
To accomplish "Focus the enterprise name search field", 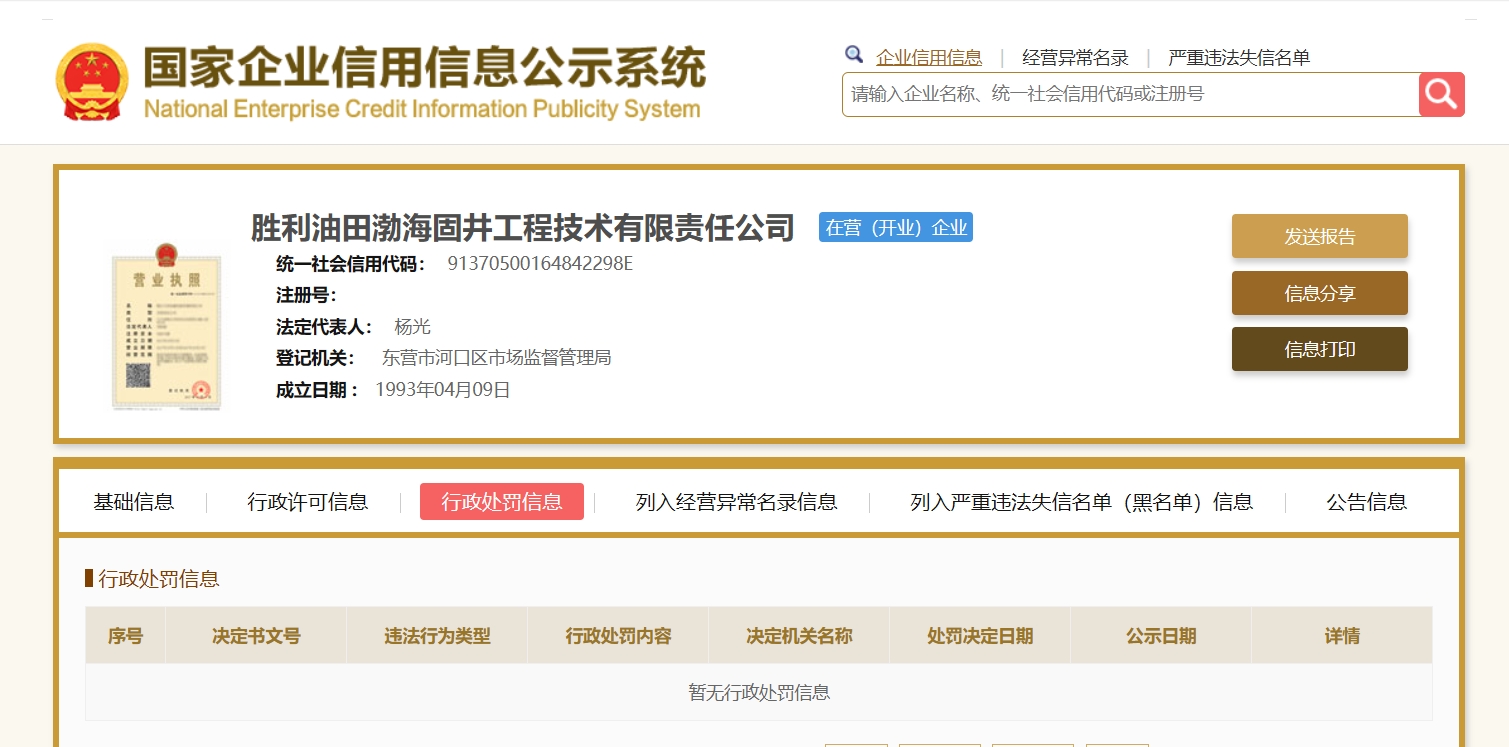I will 1130,94.
